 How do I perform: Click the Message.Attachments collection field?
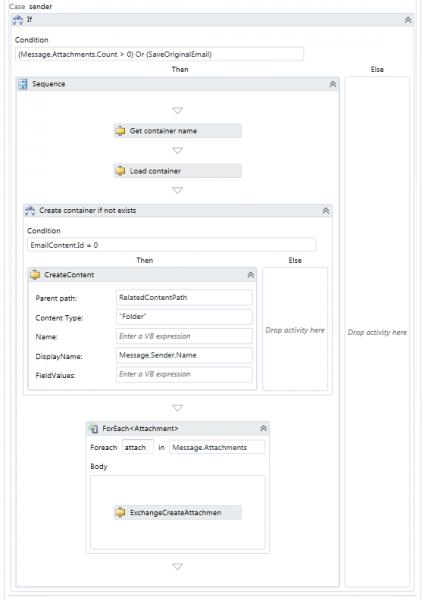[217, 447]
